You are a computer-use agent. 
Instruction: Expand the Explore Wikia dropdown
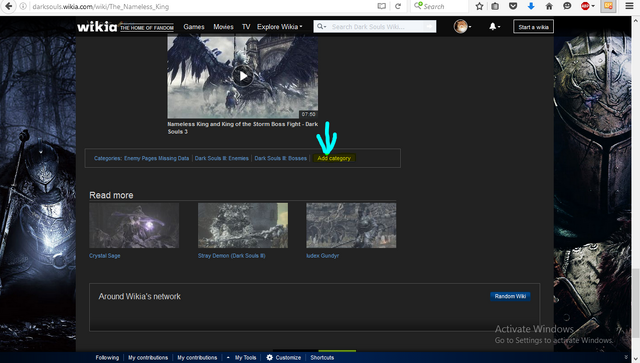(280, 27)
